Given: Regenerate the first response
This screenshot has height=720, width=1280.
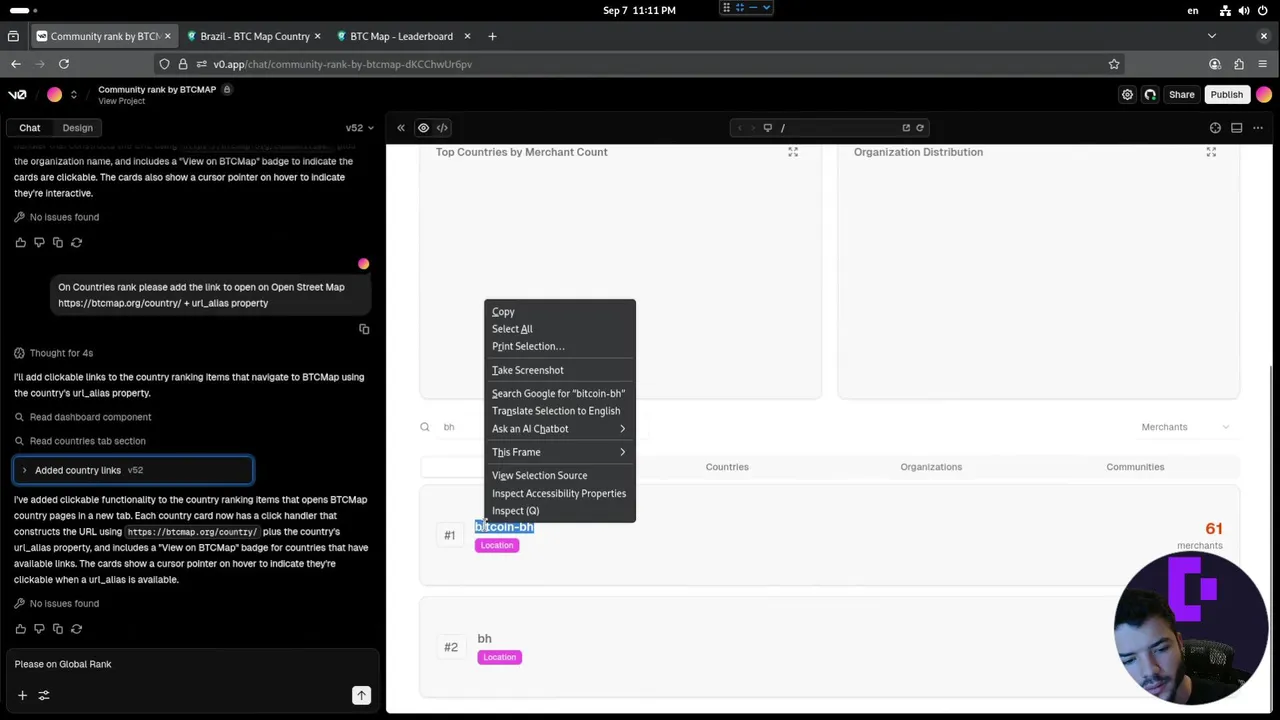Looking at the screenshot, I should click(76, 242).
